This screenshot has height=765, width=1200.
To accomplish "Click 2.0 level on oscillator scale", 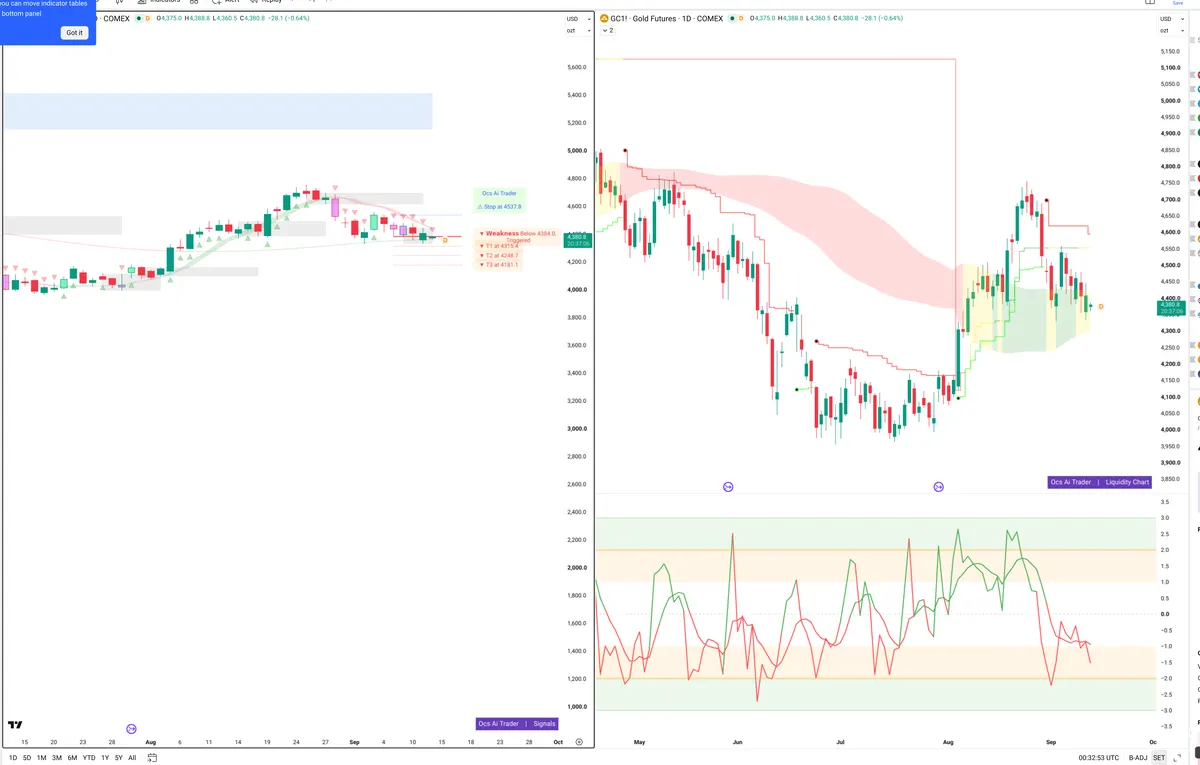I will click(1164, 550).
